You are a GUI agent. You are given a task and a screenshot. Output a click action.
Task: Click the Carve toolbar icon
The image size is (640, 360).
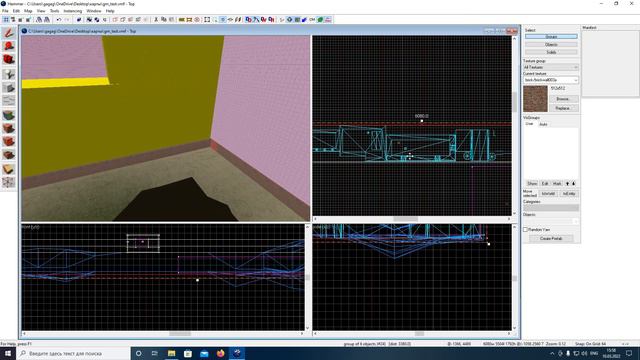click(79, 20)
